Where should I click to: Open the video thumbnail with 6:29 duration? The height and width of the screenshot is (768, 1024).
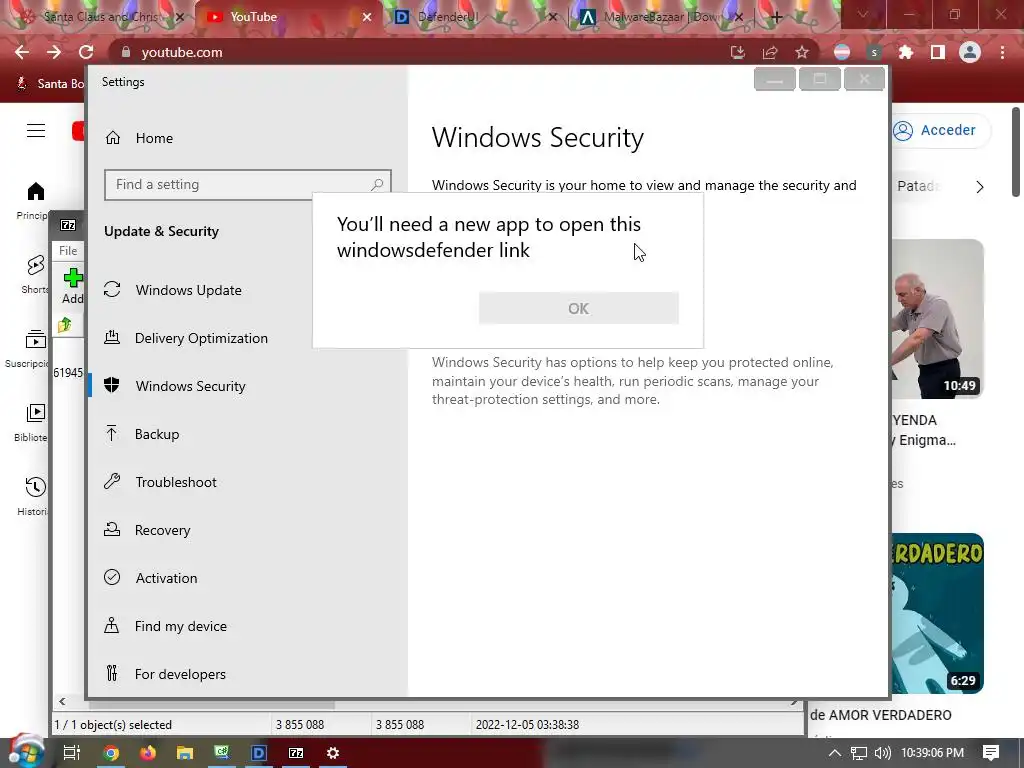pyautogui.click(x=938, y=613)
